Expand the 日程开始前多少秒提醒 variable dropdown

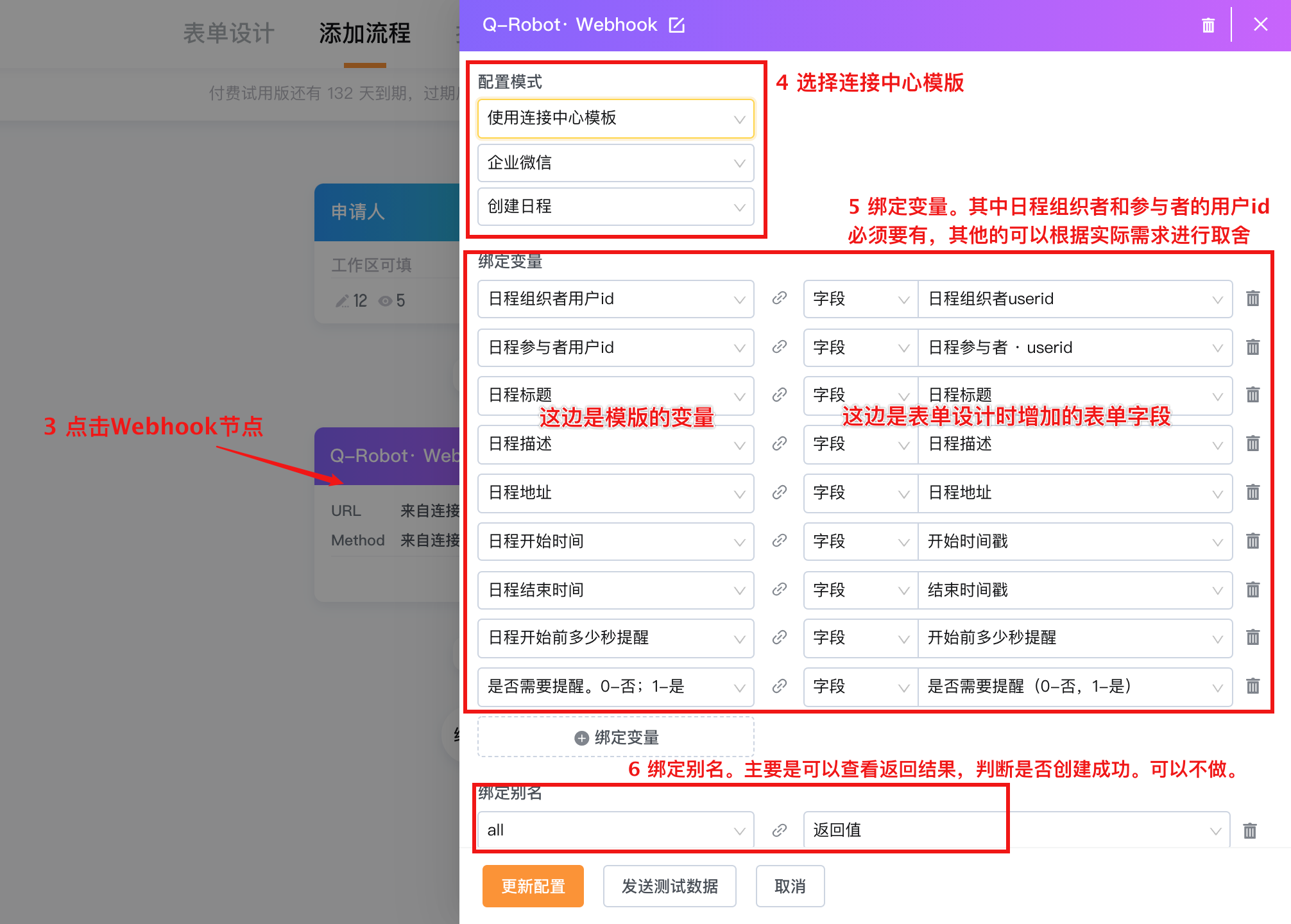(x=616, y=638)
